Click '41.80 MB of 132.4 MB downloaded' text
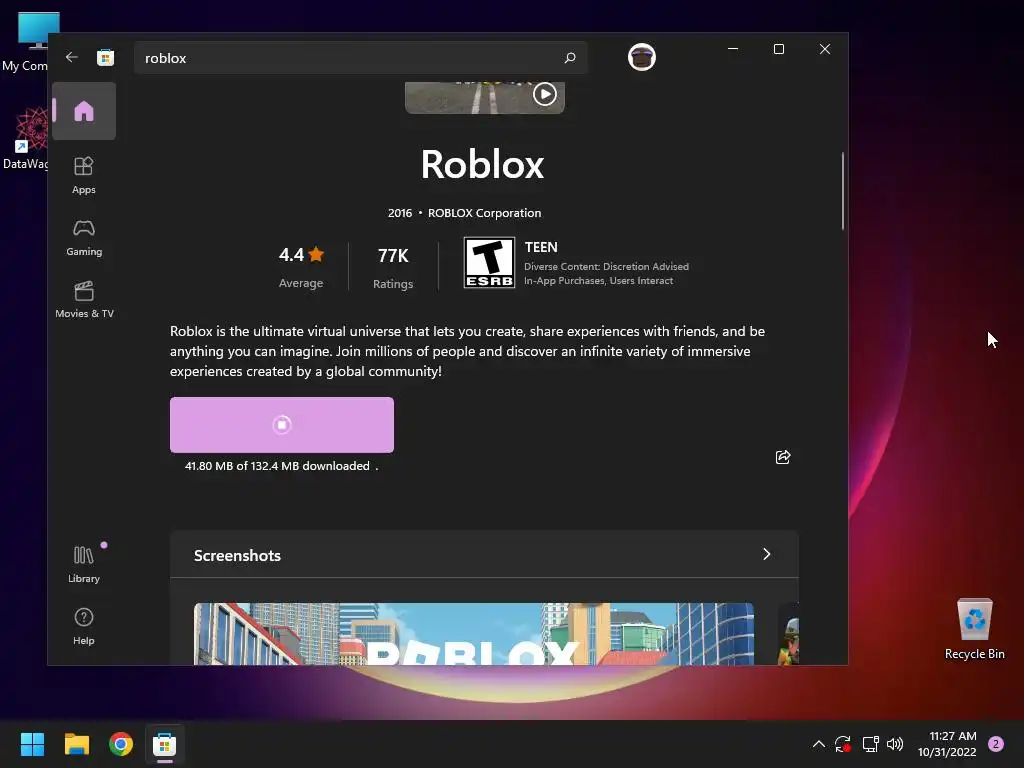 [x=277, y=466]
